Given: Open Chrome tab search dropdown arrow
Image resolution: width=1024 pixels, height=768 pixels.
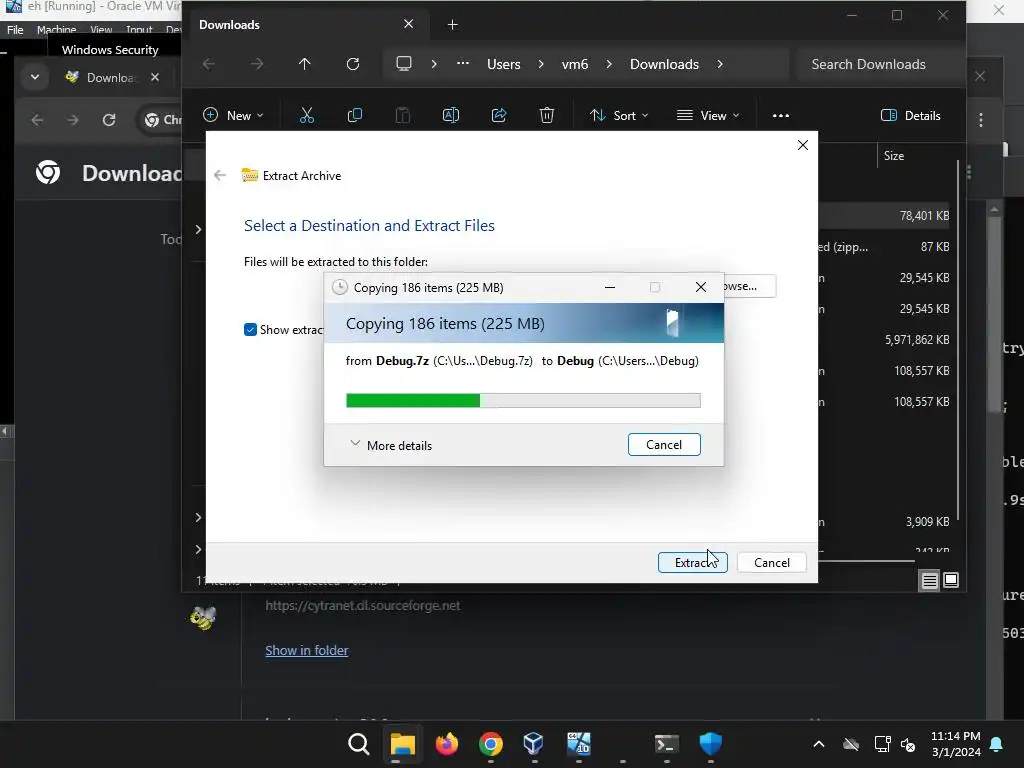Looking at the screenshot, I should 35,77.
